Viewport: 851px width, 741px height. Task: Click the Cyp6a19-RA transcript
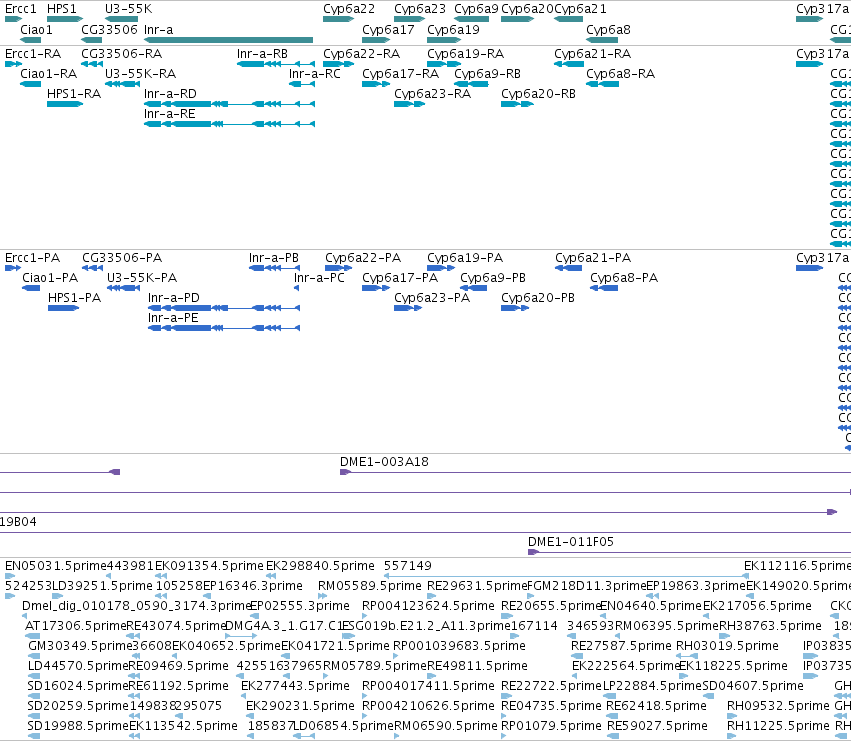click(444, 64)
